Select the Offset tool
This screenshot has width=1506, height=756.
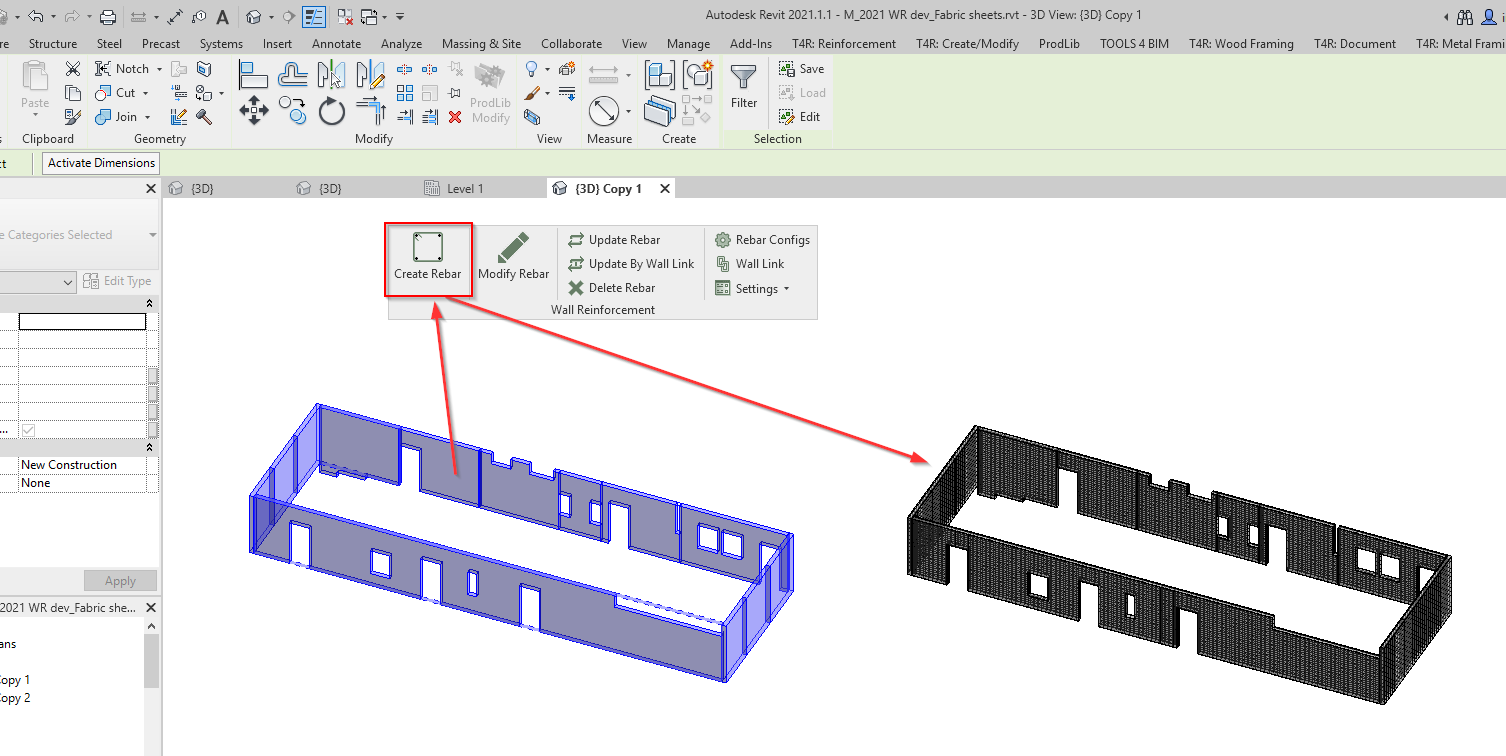point(293,75)
